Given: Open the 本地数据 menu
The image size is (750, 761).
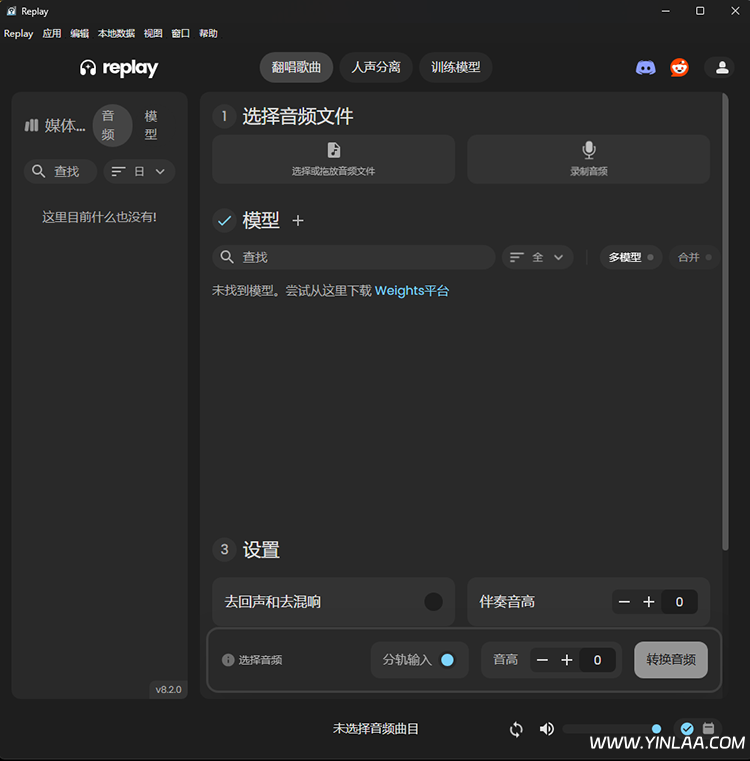Looking at the screenshot, I should [x=116, y=33].
